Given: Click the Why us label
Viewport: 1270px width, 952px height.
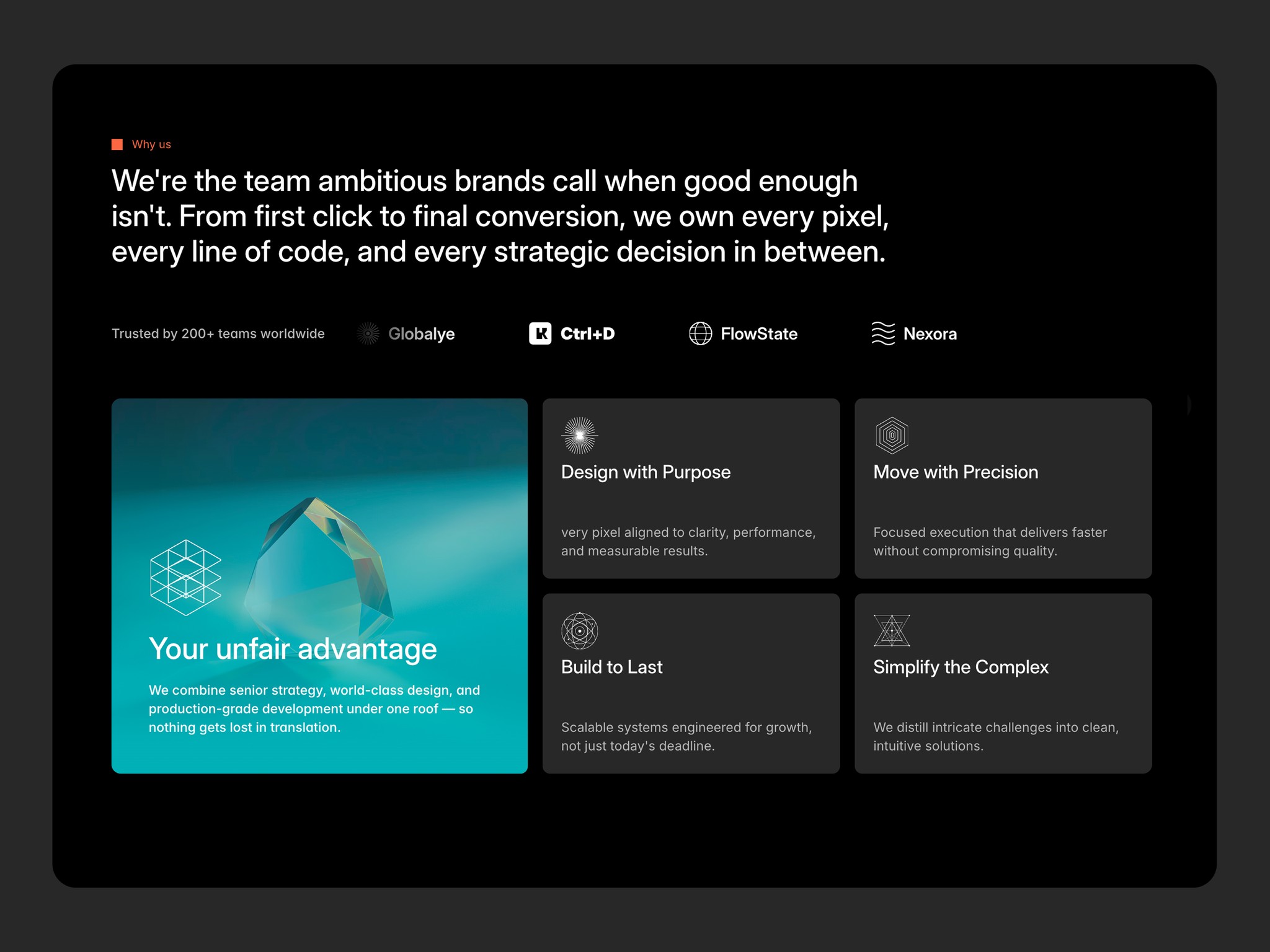Looking at the screenshot, I should (151, 144).
